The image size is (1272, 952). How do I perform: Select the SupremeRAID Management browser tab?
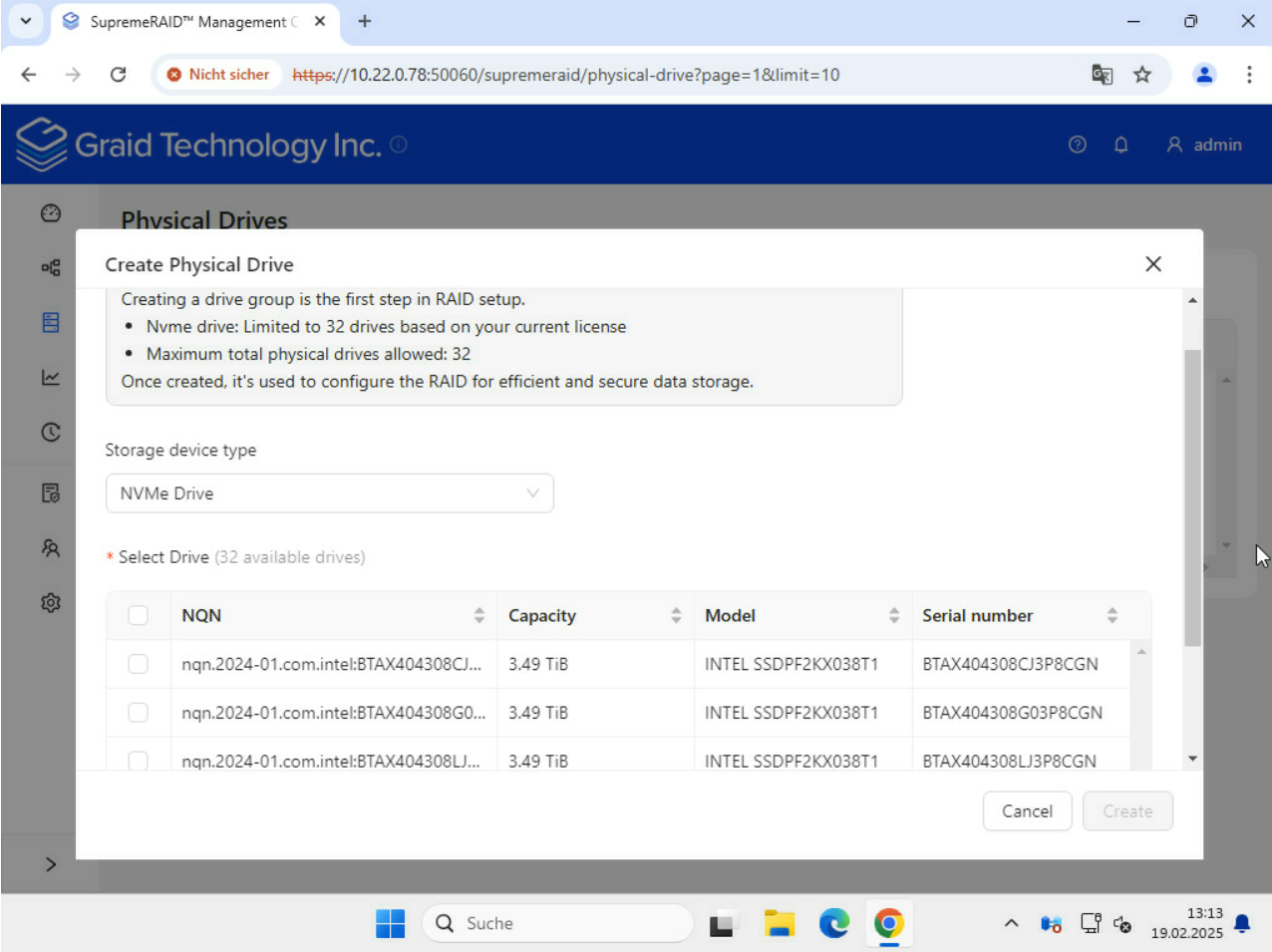[194, 22]
